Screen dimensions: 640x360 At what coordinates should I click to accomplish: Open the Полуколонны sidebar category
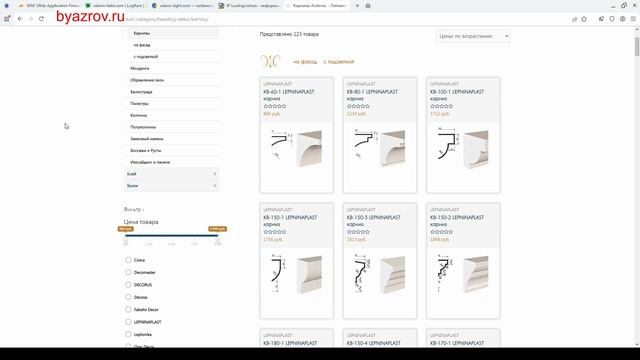[x=143, y=127]
